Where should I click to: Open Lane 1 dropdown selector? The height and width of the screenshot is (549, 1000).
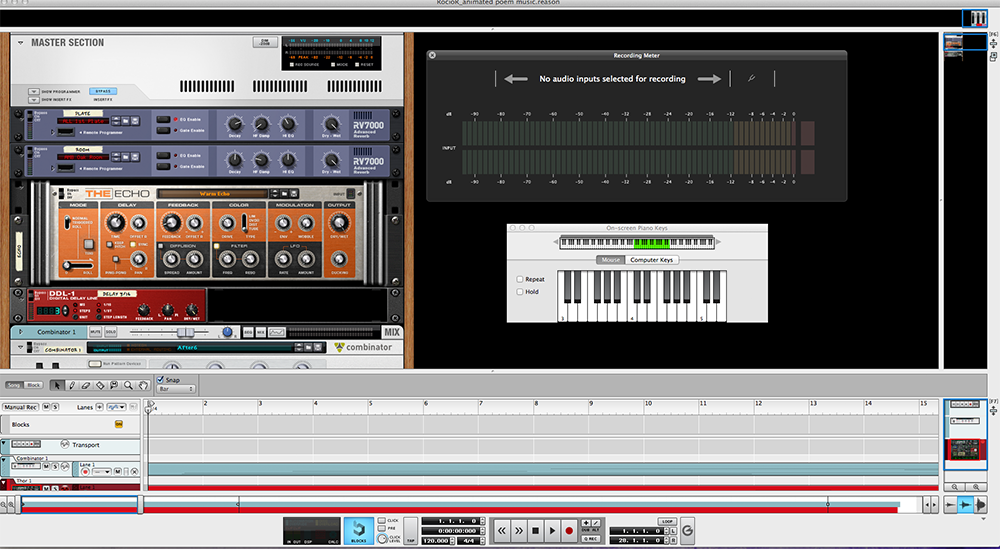[101, 472]
